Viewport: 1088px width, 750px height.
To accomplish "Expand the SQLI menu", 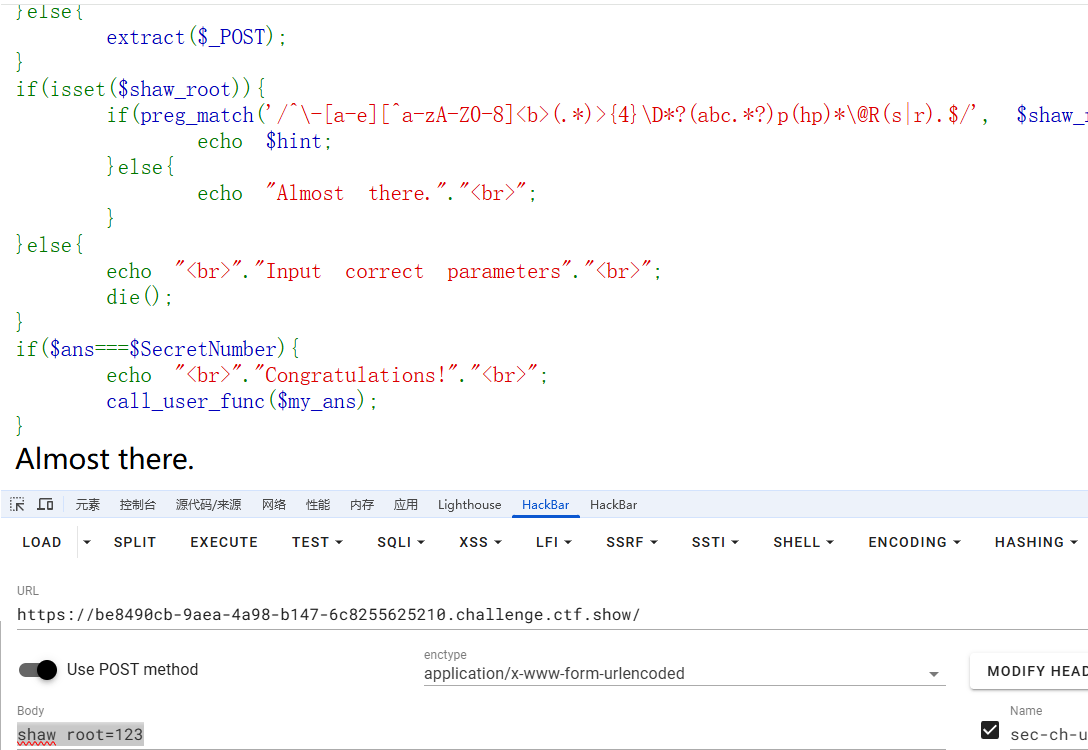I will point(400,542).
